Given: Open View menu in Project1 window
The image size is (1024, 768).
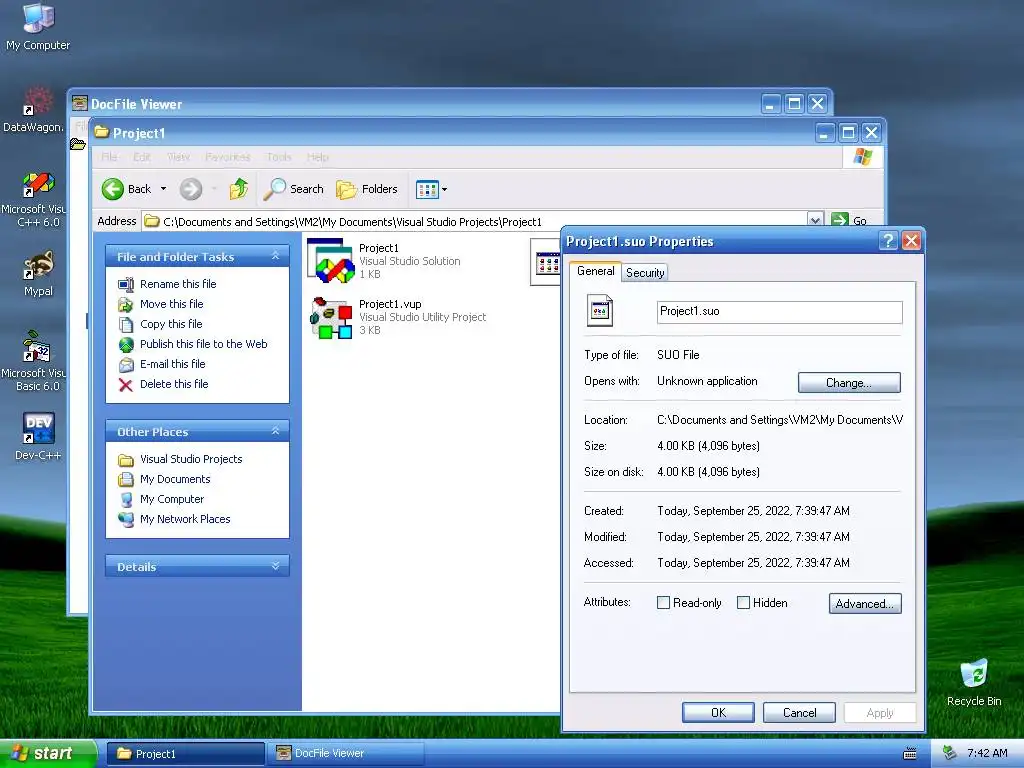Looking at the screenshot, I should click(x=178, y=157).
